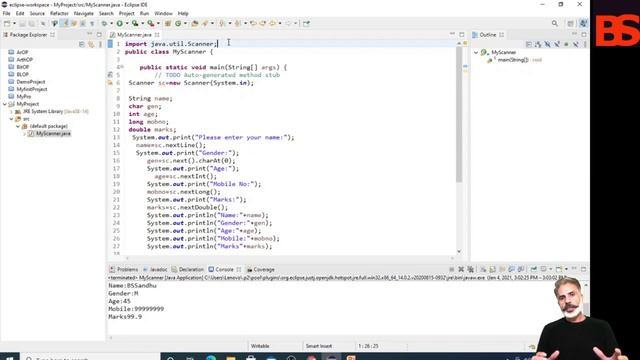Click the Debug bug icon in toolbar

pos(104,23)
